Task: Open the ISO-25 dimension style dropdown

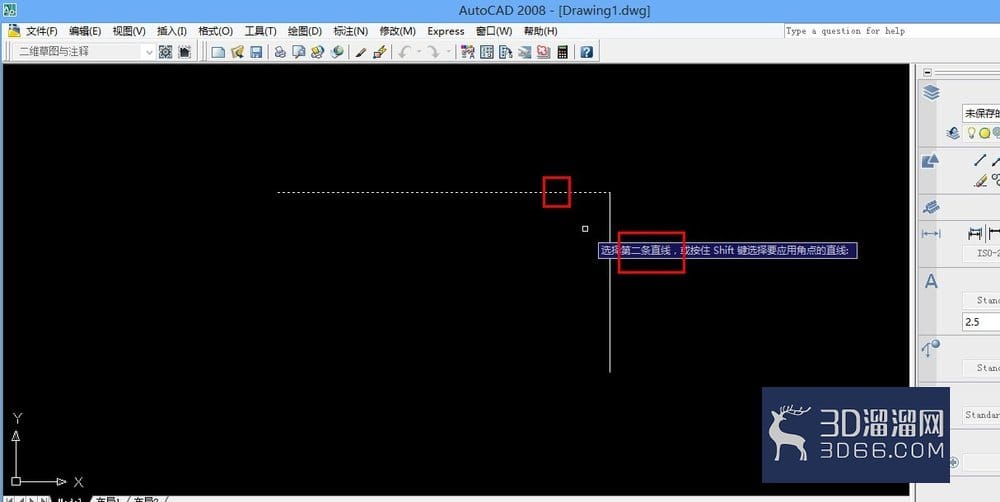Action: 981,253
